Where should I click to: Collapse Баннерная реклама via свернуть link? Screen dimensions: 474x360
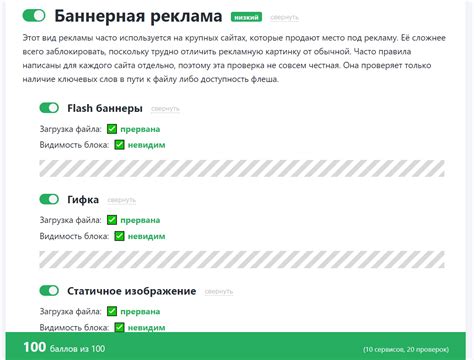[284, 17]
